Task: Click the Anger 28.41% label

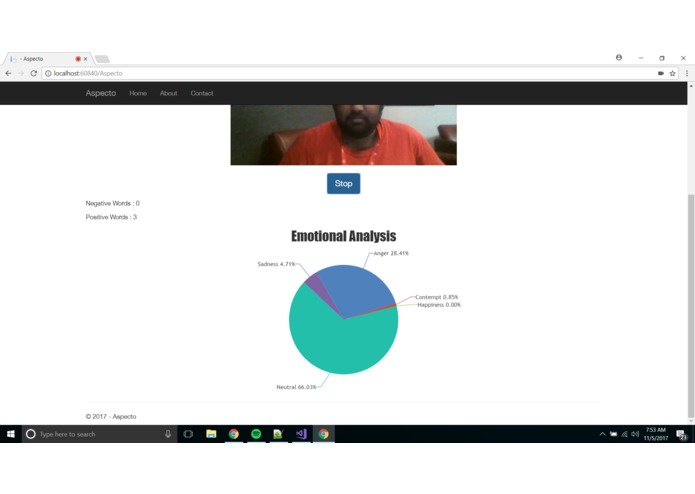Action: [391, 253]
